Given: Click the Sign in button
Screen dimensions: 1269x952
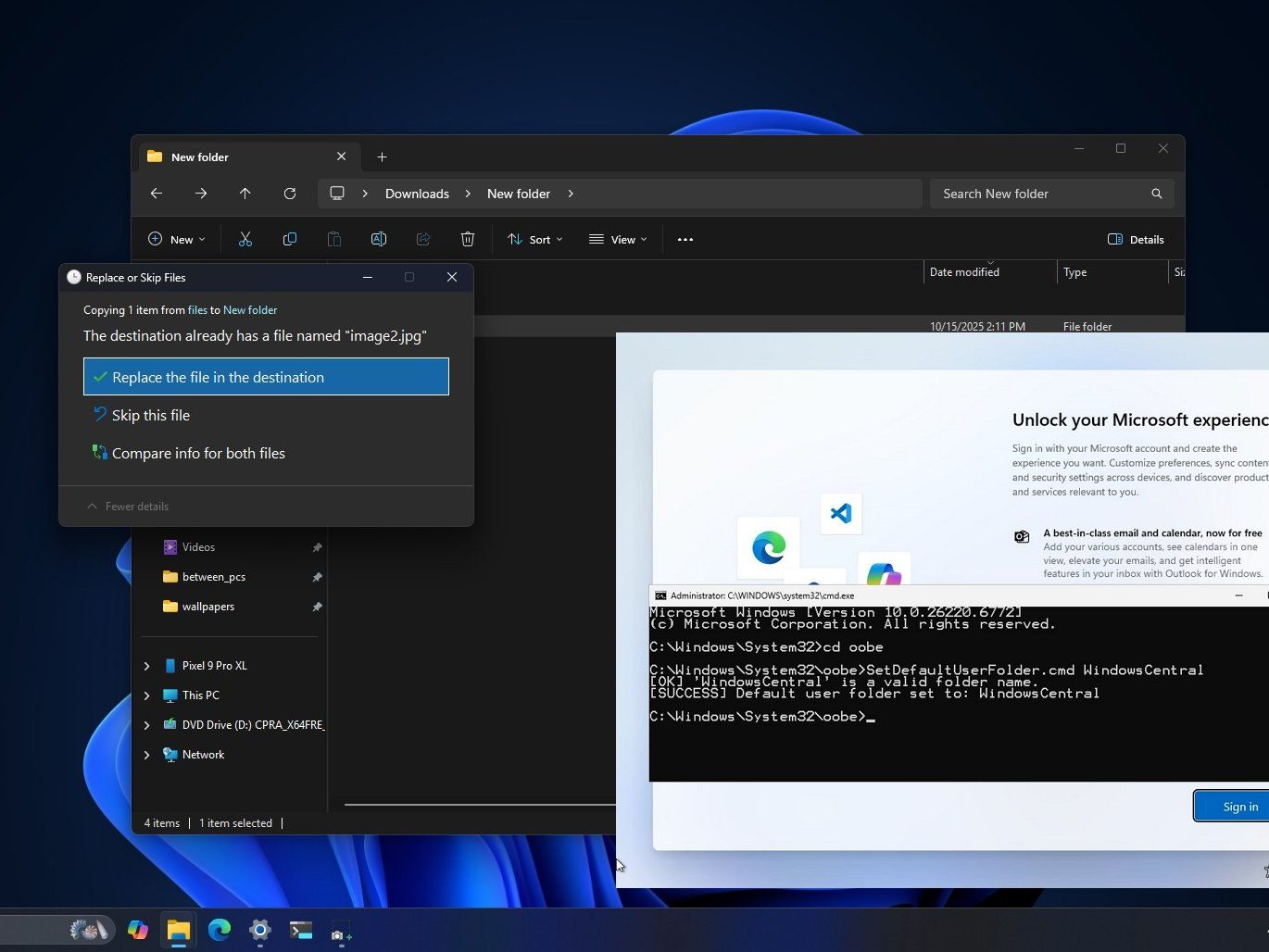Looking at the screenshot, I should click(x=1238, y=807).
